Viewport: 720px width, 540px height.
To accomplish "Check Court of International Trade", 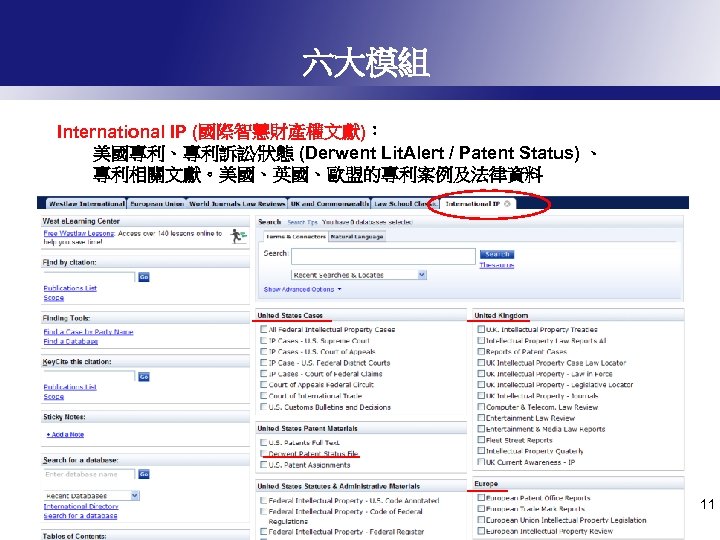I will coord(264,395).
